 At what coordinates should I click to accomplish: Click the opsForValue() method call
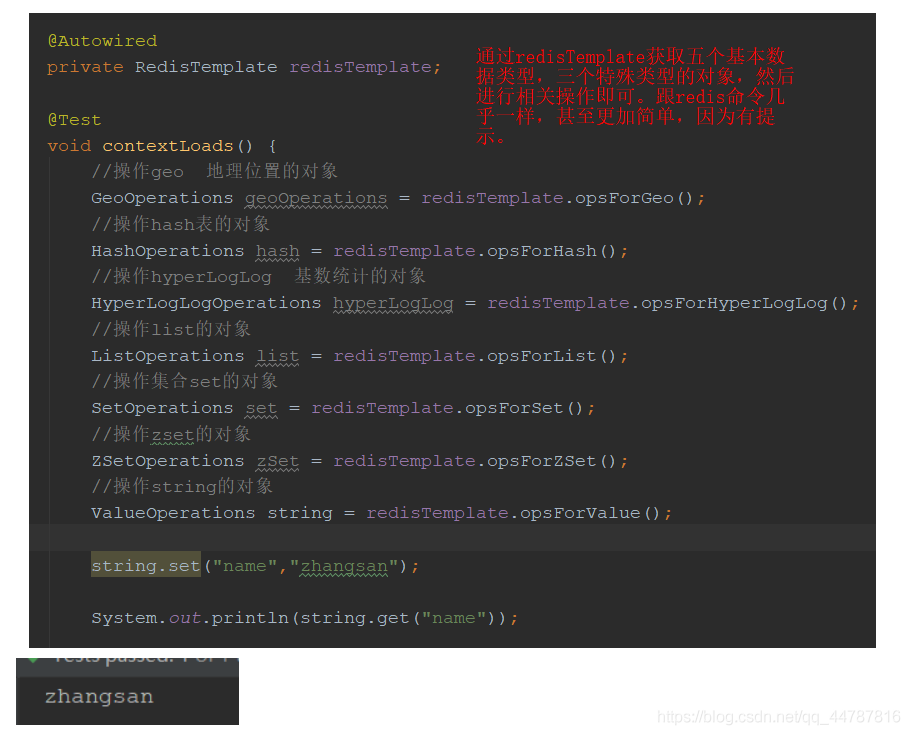click(590, 513)
